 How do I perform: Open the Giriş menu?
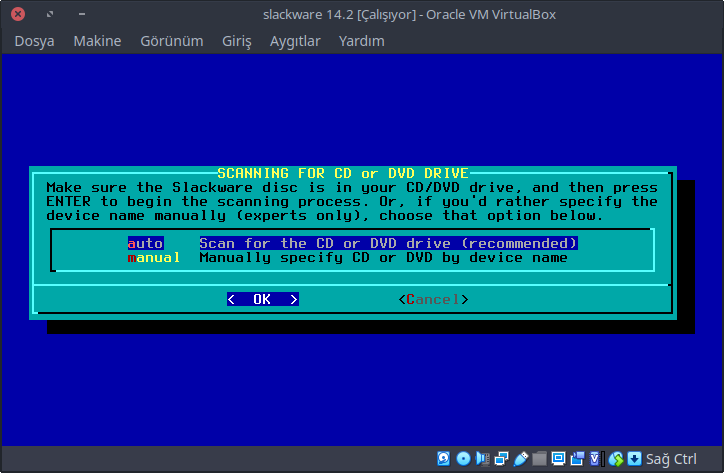click(237, 41)
